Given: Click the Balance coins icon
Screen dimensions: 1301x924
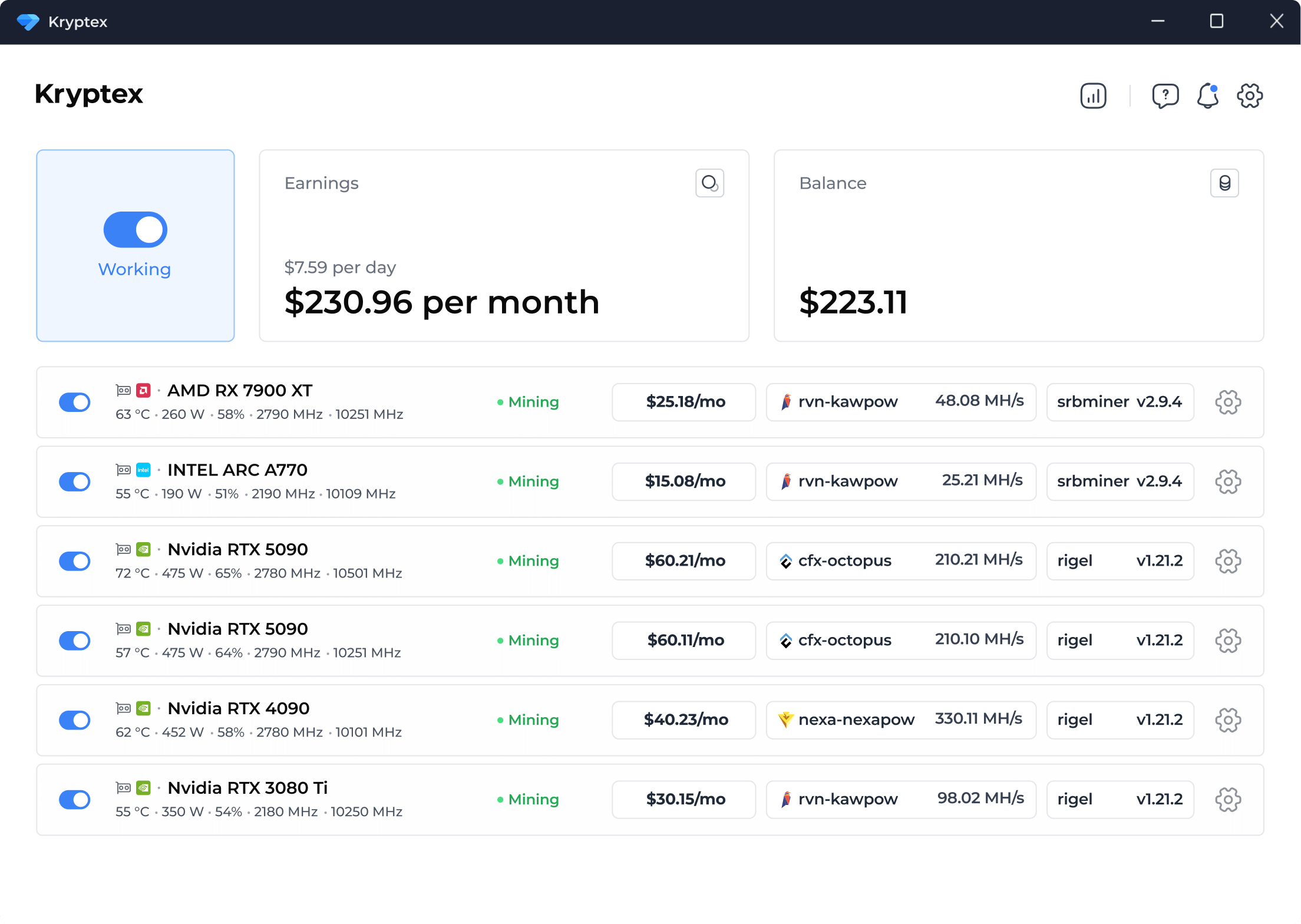Looking at the screenshot, I should coord(1224,183).
